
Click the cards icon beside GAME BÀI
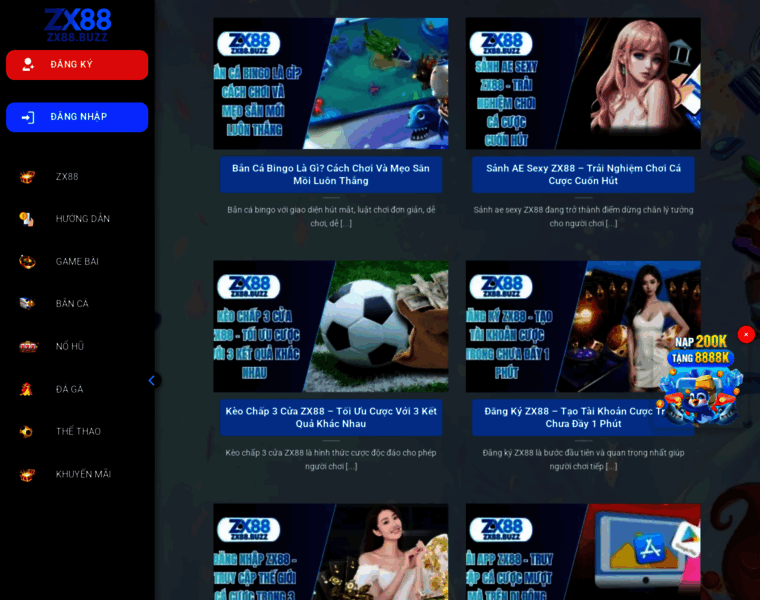pos(27,262)
